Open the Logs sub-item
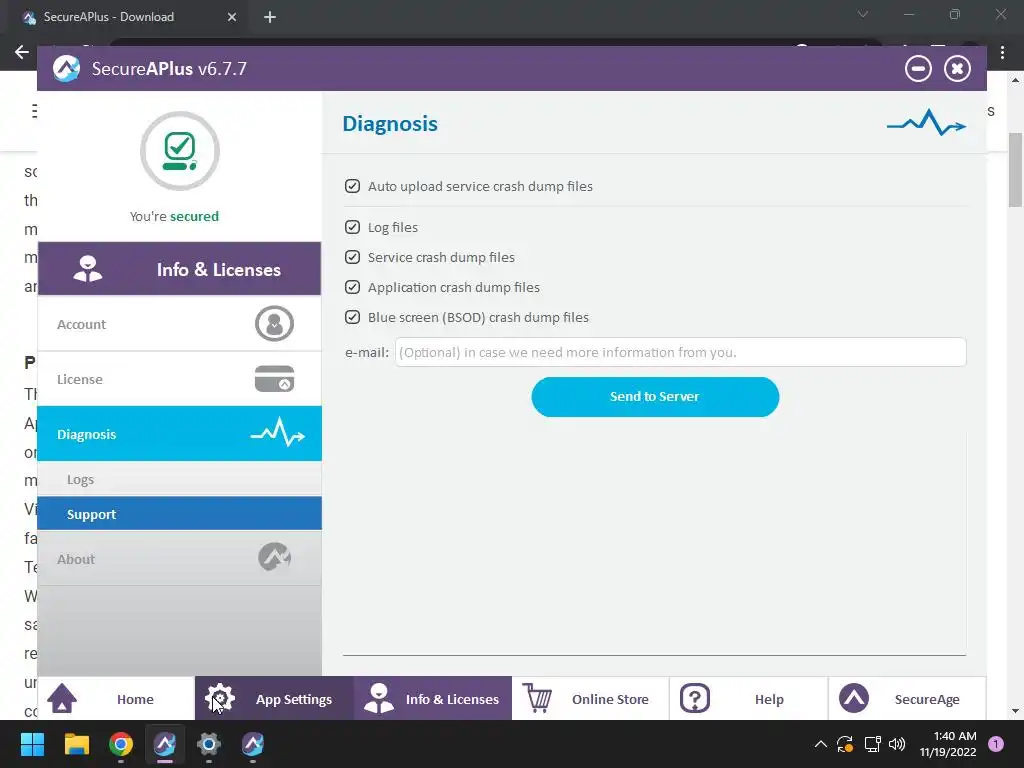The width and height of the screenshot is (1024, 768). point(180,479)
